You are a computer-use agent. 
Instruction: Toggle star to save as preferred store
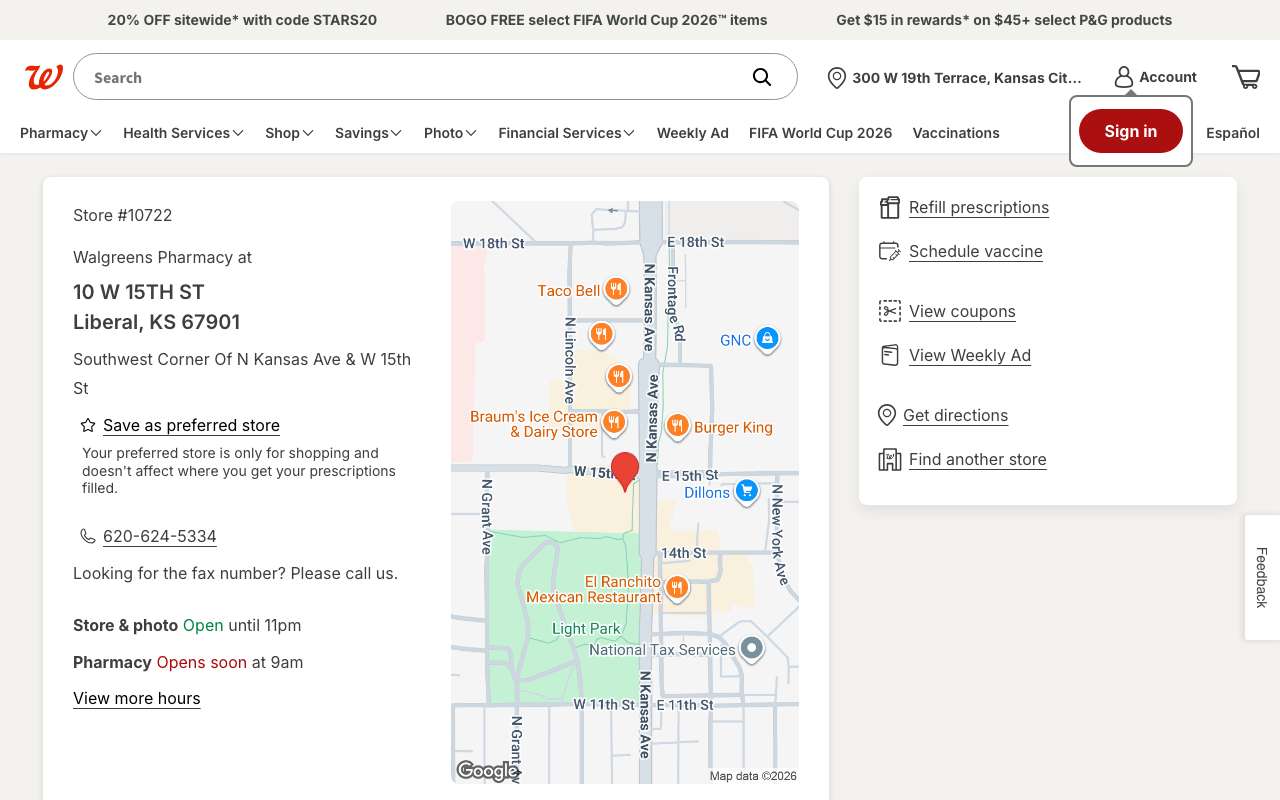(x=88, y=425)
